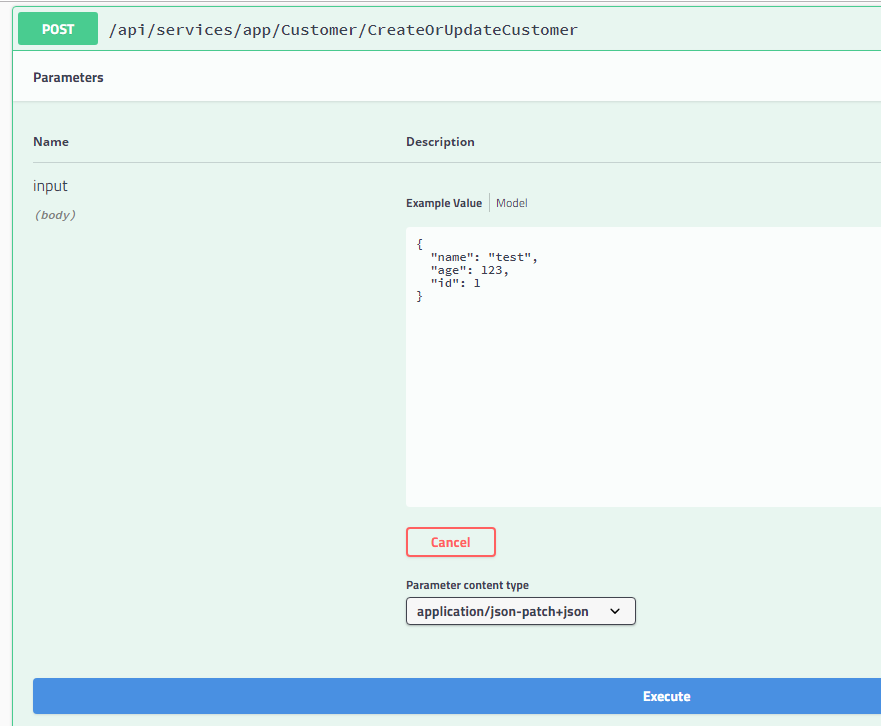This screenshot has width=881, height=726.
Task: Switch to the Model tab
Action: [x=511, y=203]
